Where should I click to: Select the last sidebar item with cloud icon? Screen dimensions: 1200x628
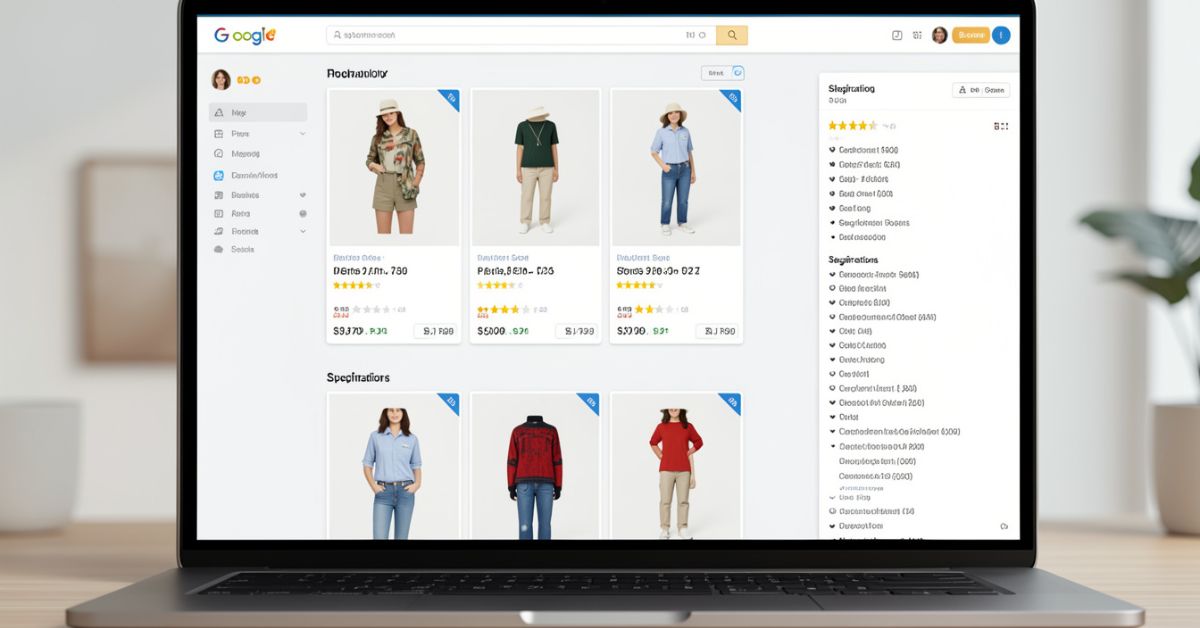(259, 249)
